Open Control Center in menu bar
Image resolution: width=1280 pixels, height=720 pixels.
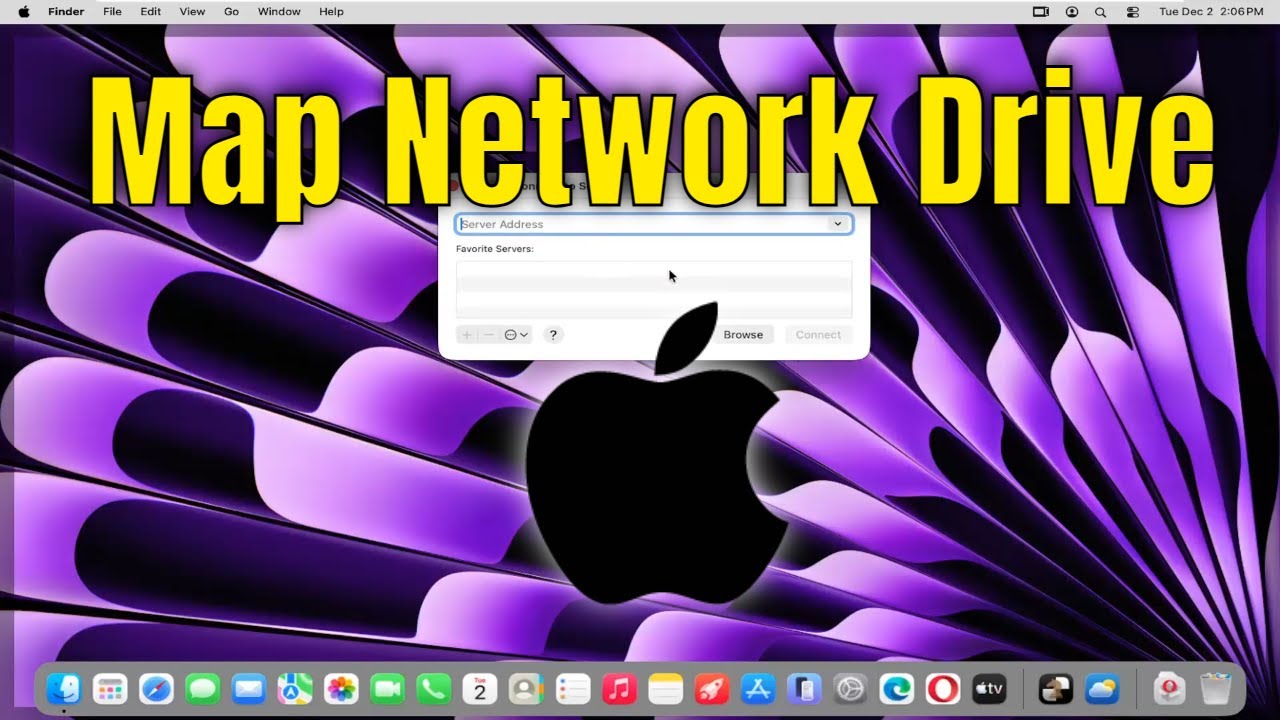(x=1132, y=12)
